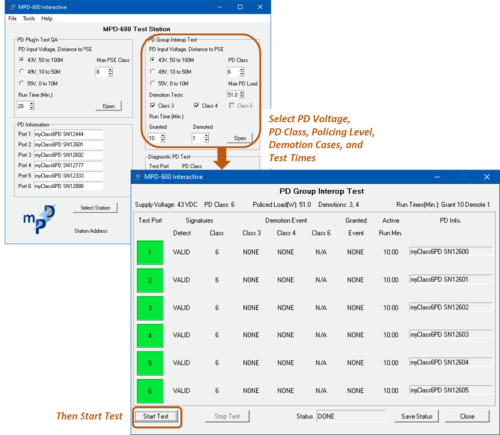500x435 pixels.
Task: Minimize the PD Group Interop Test window
Action: point(437,177)
